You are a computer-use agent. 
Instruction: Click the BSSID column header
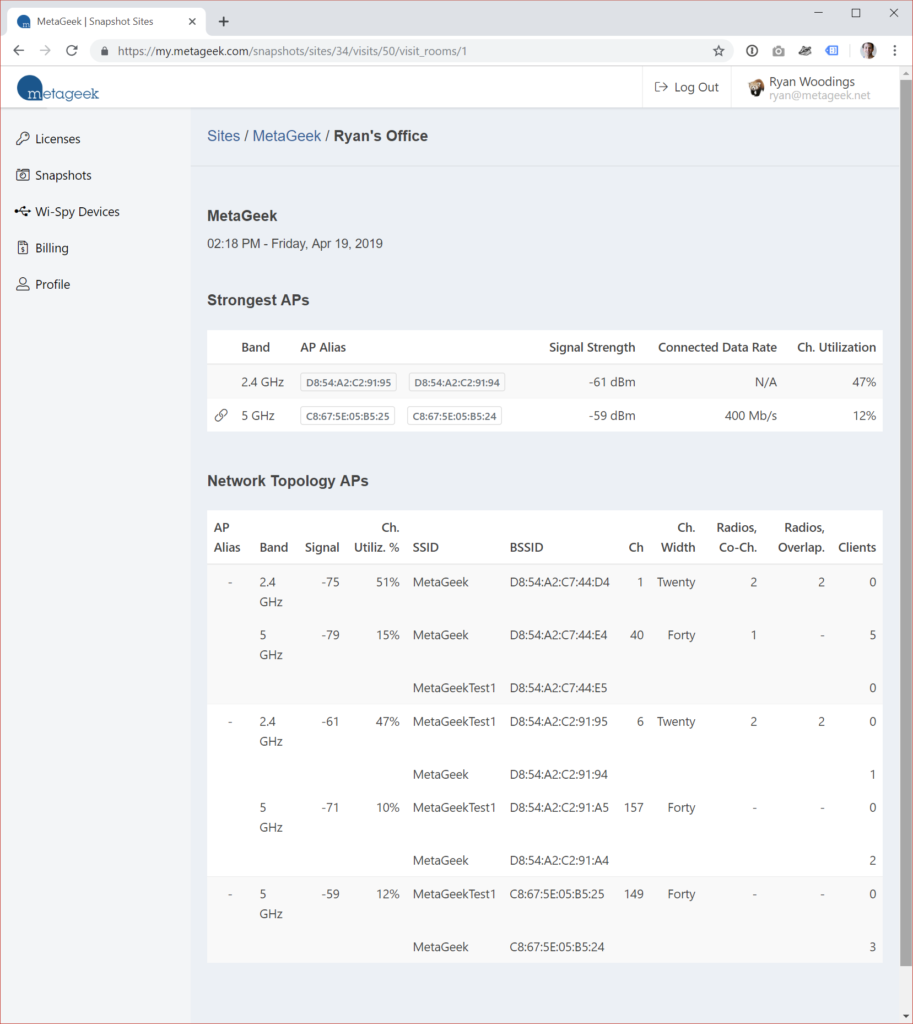[526, 547]
